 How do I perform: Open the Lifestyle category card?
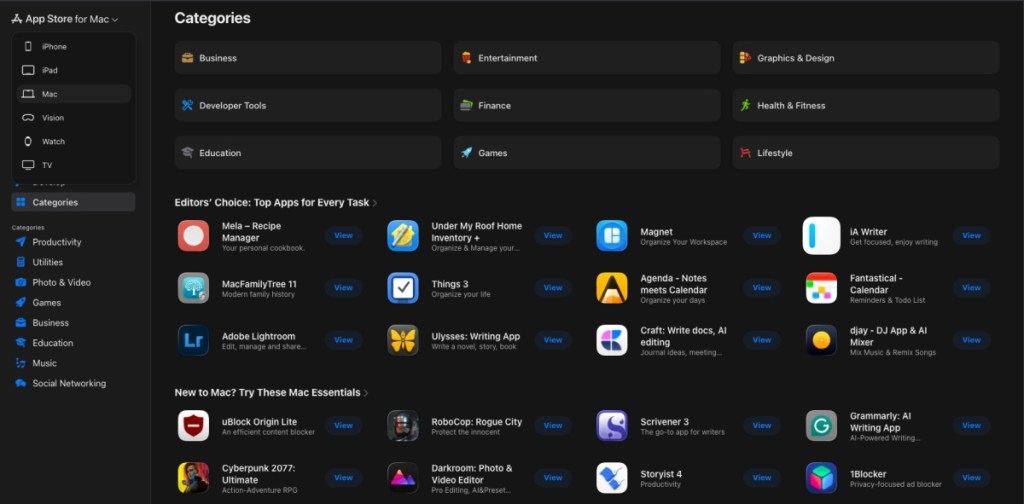[865, 153]
